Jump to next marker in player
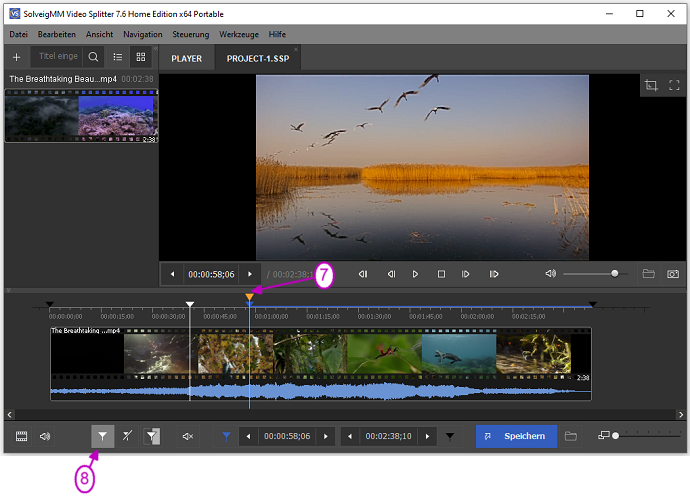The image size is (690, 502). point(494,274)
